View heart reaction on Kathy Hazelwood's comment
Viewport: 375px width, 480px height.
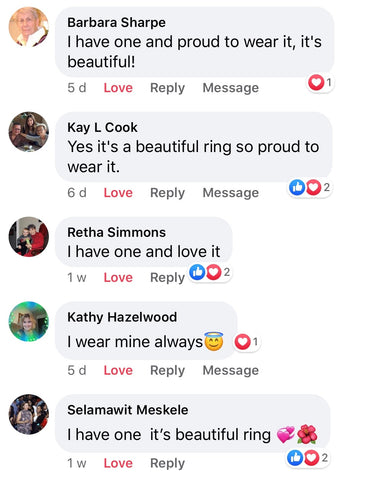coord(246,342)
